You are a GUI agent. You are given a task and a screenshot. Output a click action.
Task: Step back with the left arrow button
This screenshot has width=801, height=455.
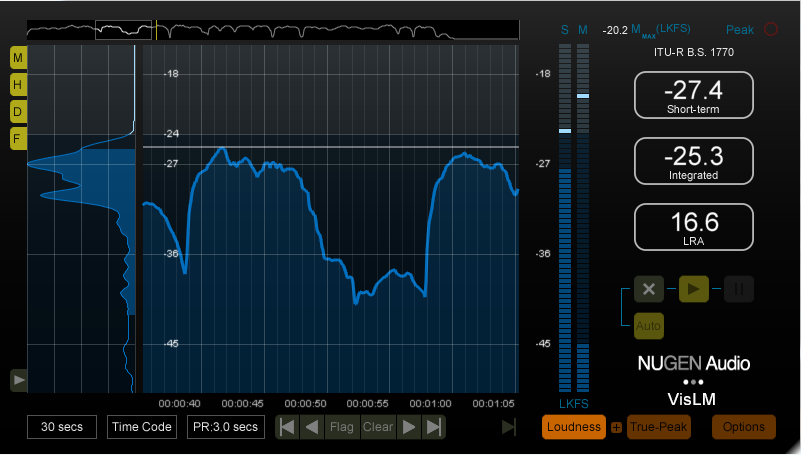click(312, 427)
